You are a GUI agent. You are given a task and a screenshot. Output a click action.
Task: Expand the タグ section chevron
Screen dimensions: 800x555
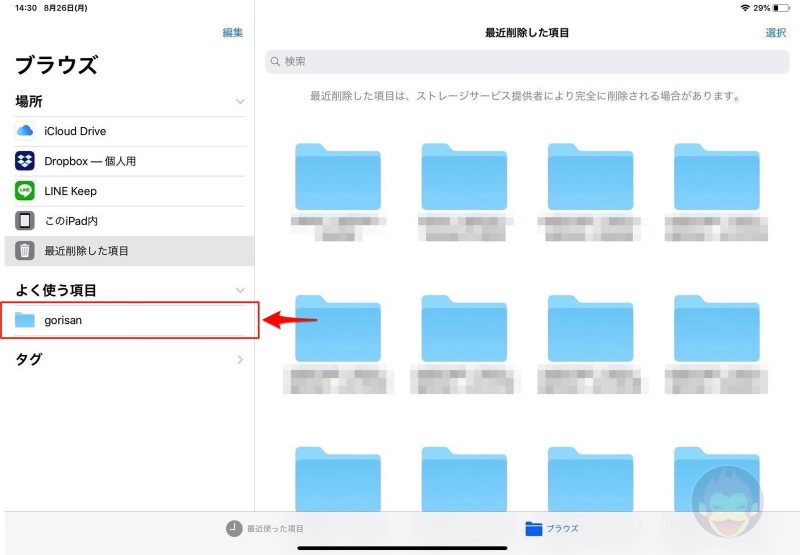click(x=240, y=360)
